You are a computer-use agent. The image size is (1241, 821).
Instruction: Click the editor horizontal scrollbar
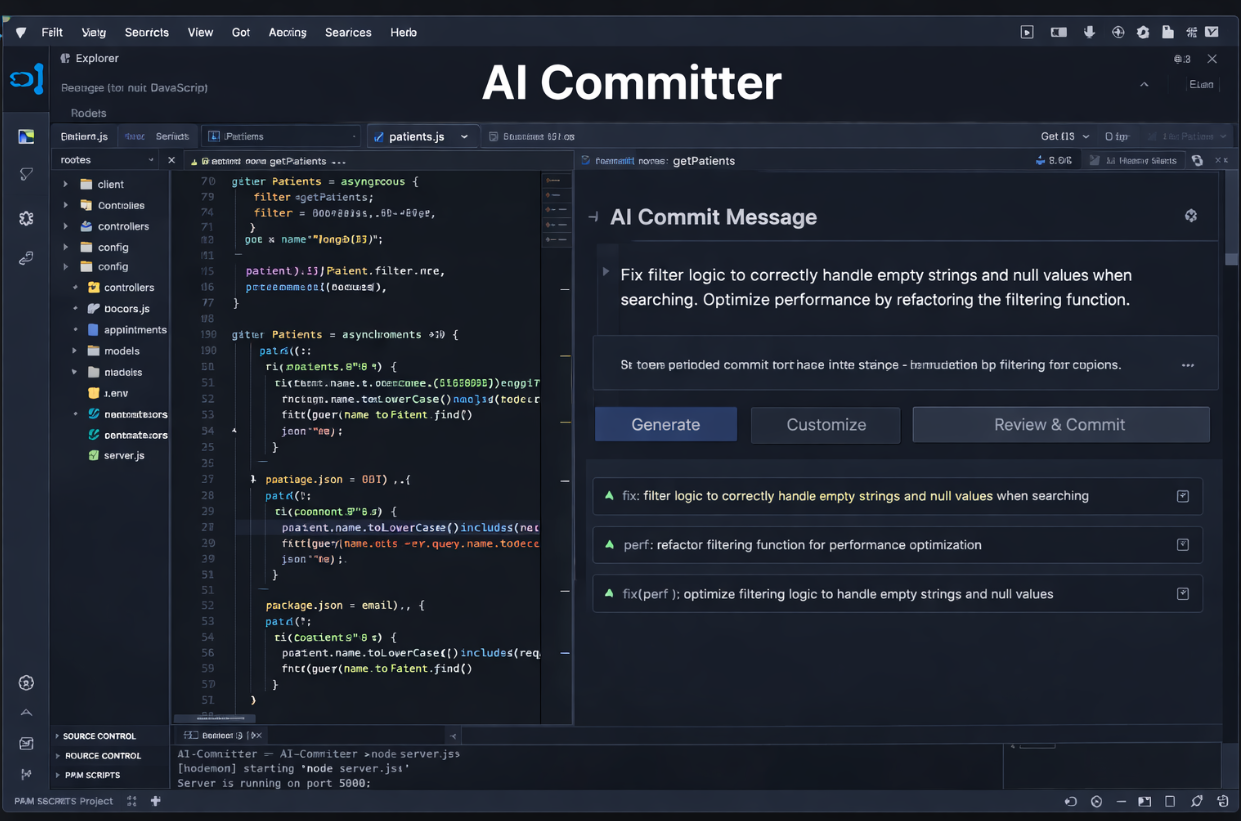click(214, 718)
